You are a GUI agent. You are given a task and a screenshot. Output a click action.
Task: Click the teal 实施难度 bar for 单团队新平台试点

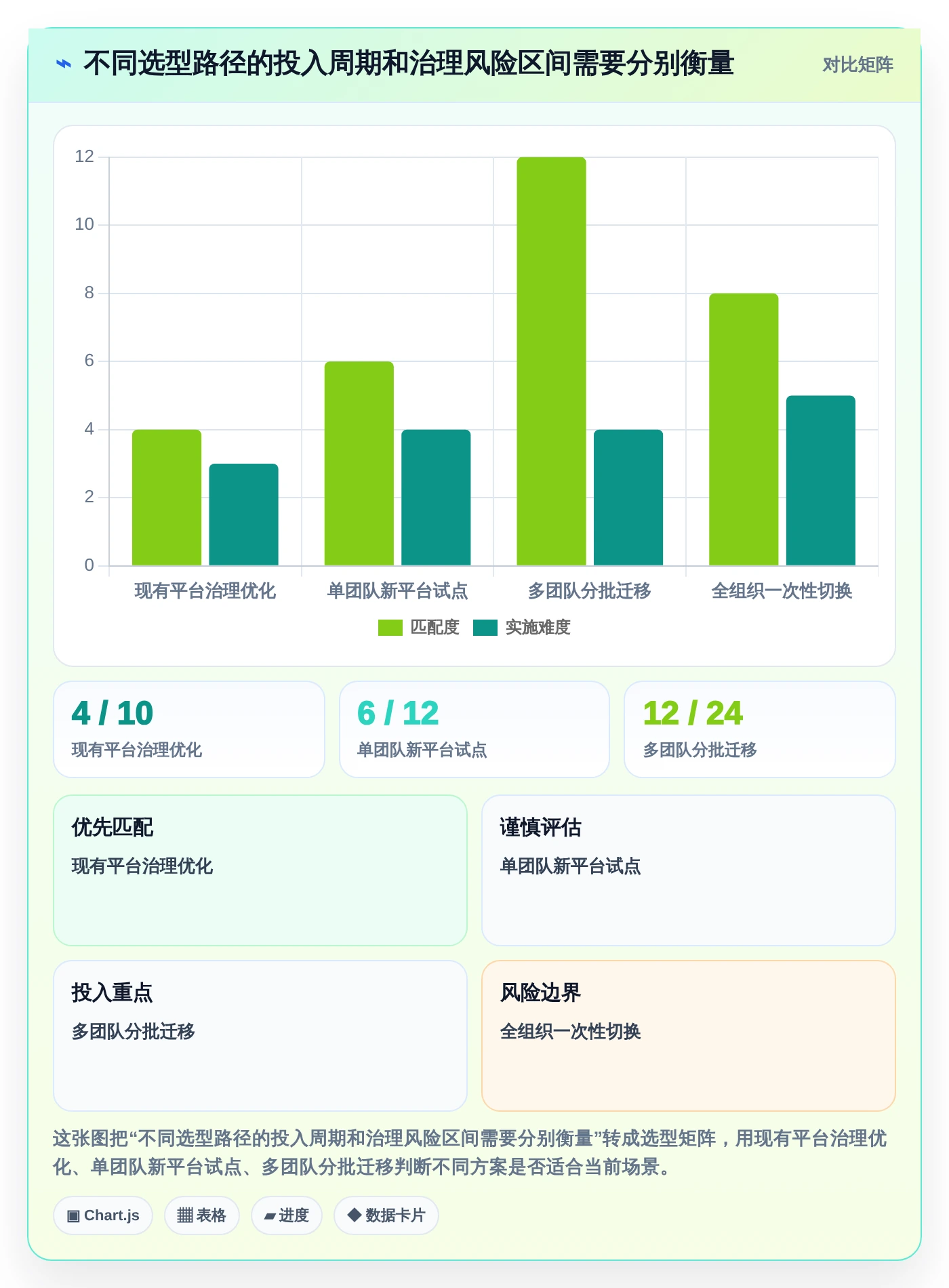(x=436, y=498)
